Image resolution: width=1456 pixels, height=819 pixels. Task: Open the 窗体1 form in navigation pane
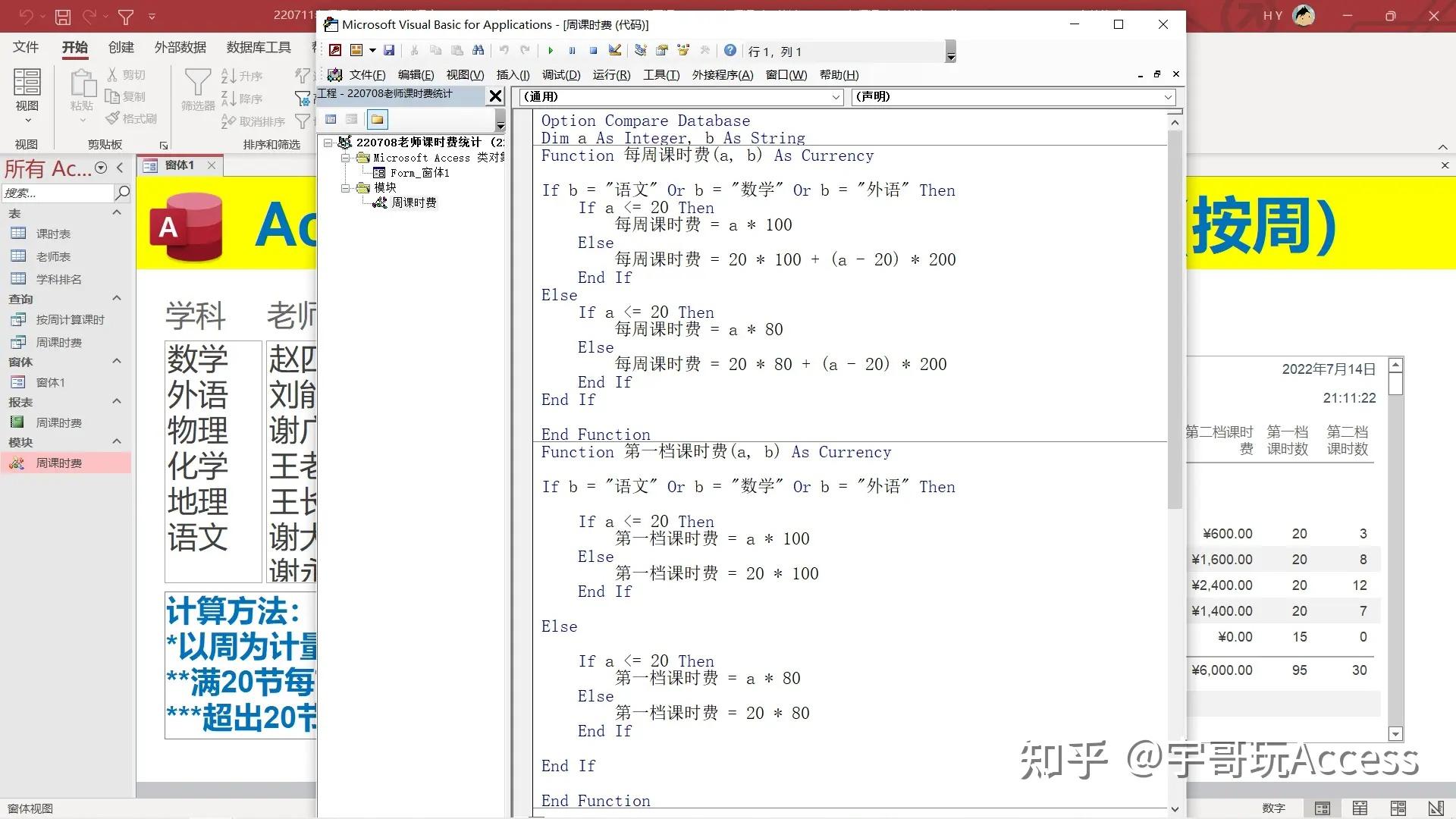coord(50,382)
